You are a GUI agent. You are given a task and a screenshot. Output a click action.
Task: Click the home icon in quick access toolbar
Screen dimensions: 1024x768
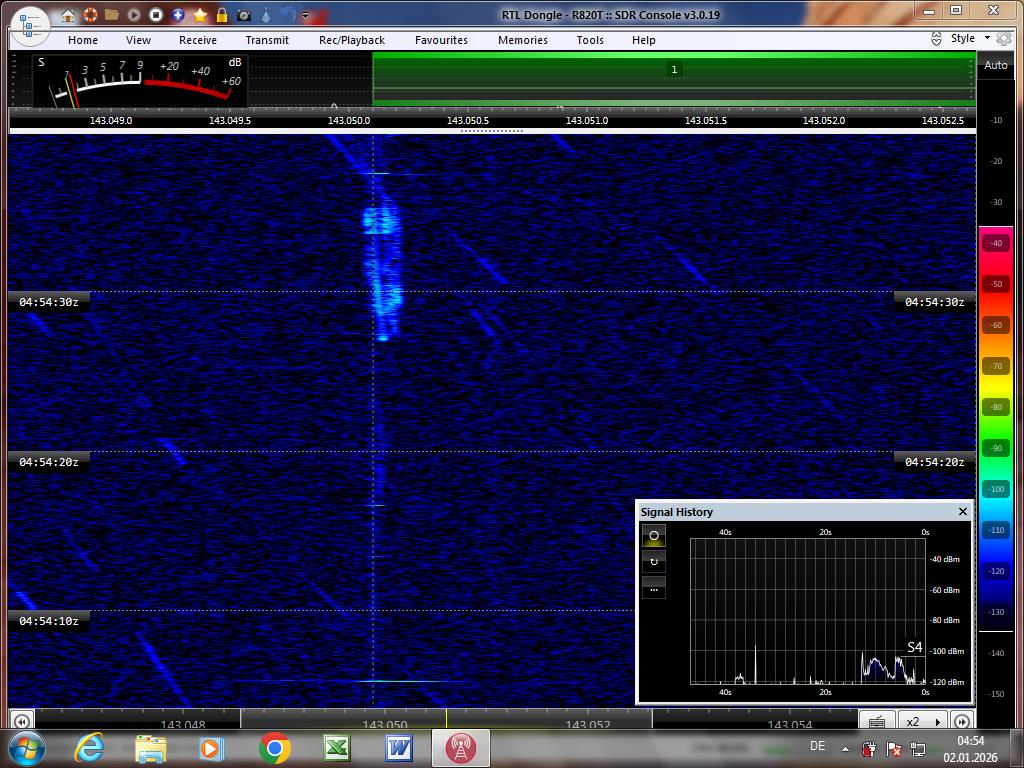click(68, 15)
